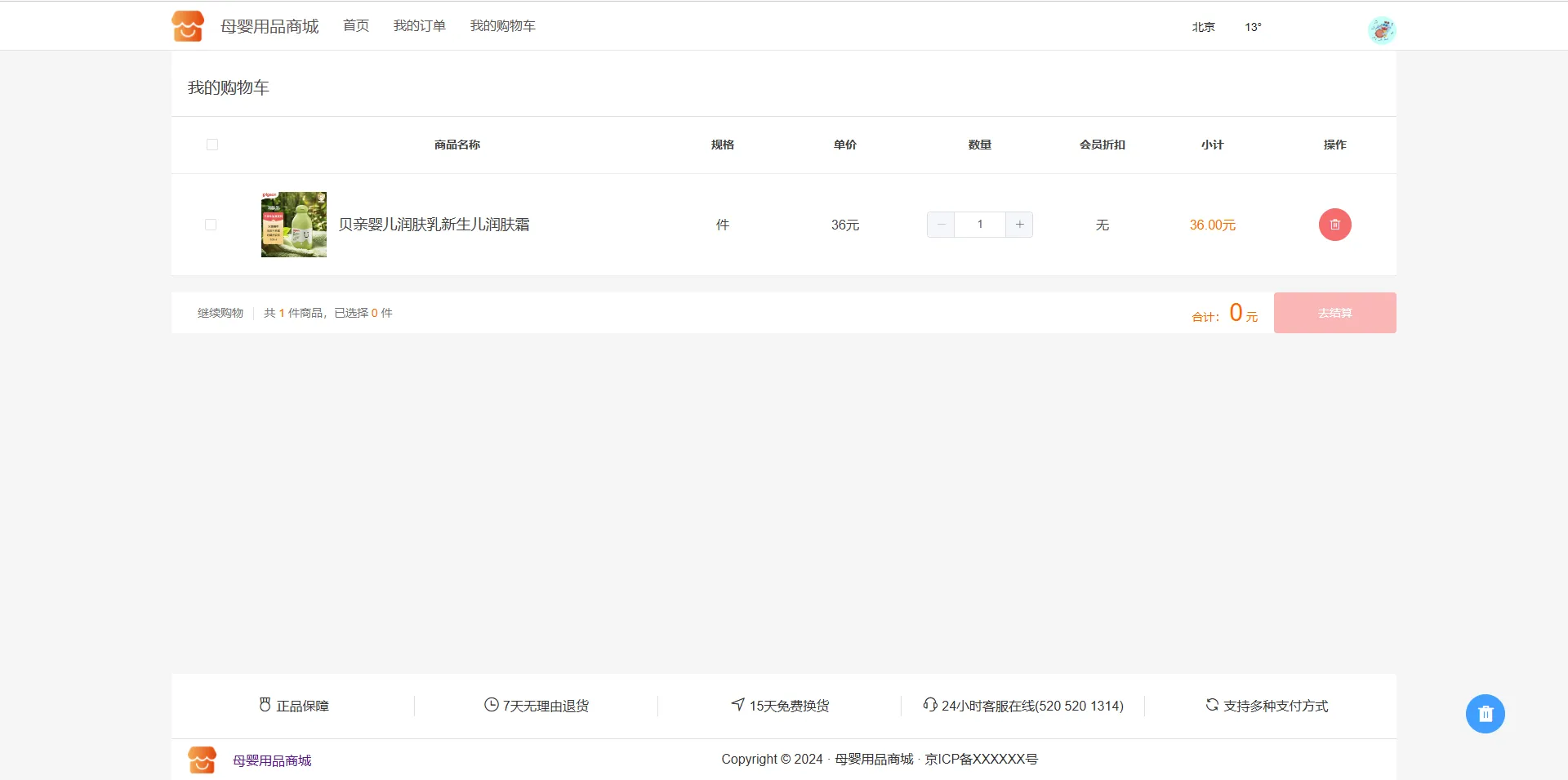The image size is (1568, 780).
Task: Click the 继续购物 link
Action: click(220, 313)
